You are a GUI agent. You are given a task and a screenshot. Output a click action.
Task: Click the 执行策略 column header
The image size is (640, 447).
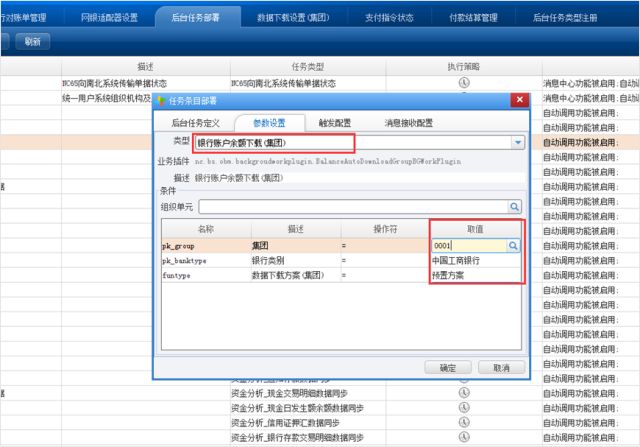click(x=464, y=67)
